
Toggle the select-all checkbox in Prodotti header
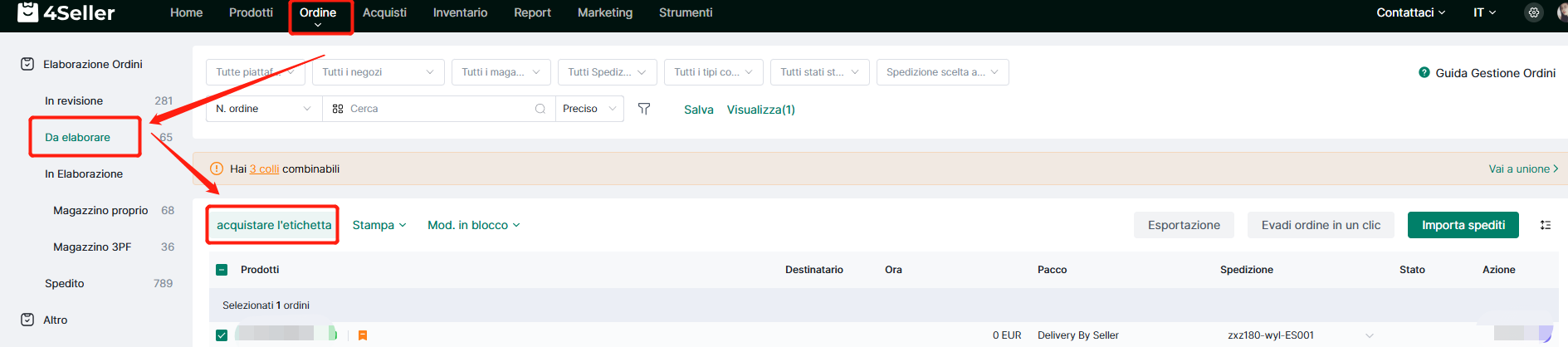pyautogui.click(x=222, y=270)
